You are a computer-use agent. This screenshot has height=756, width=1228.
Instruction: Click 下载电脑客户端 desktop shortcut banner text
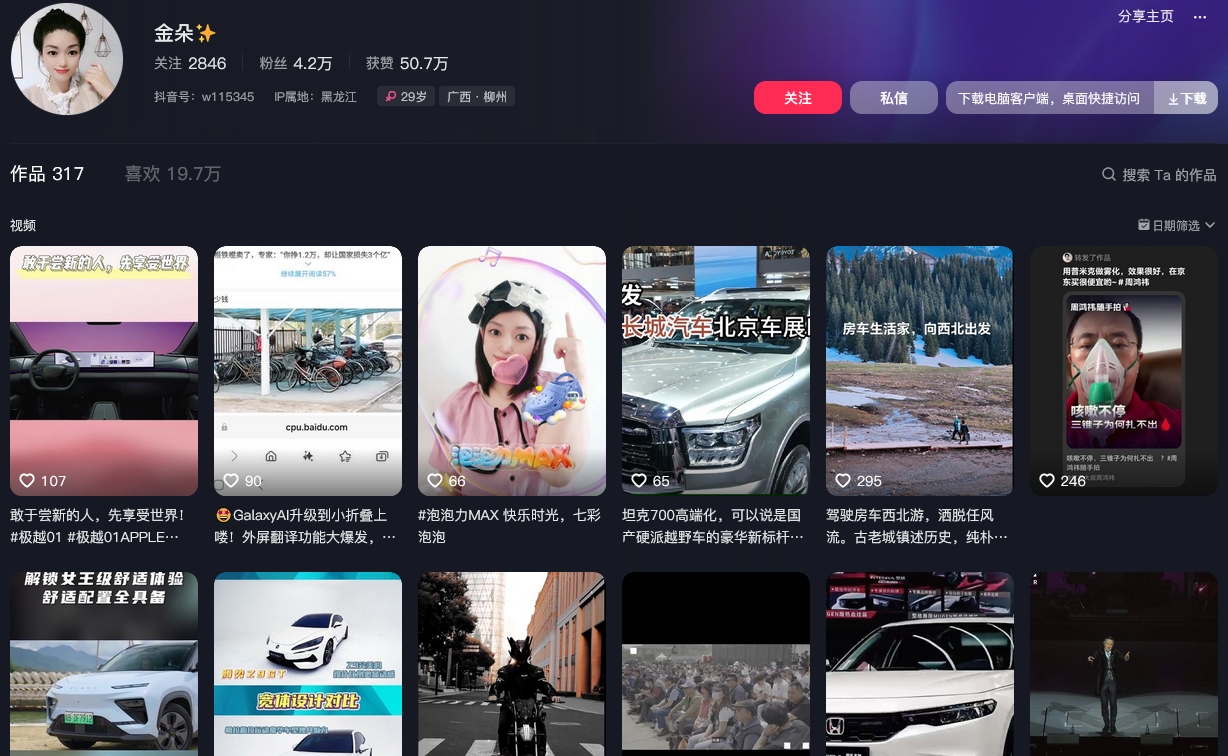(1049, 98)
